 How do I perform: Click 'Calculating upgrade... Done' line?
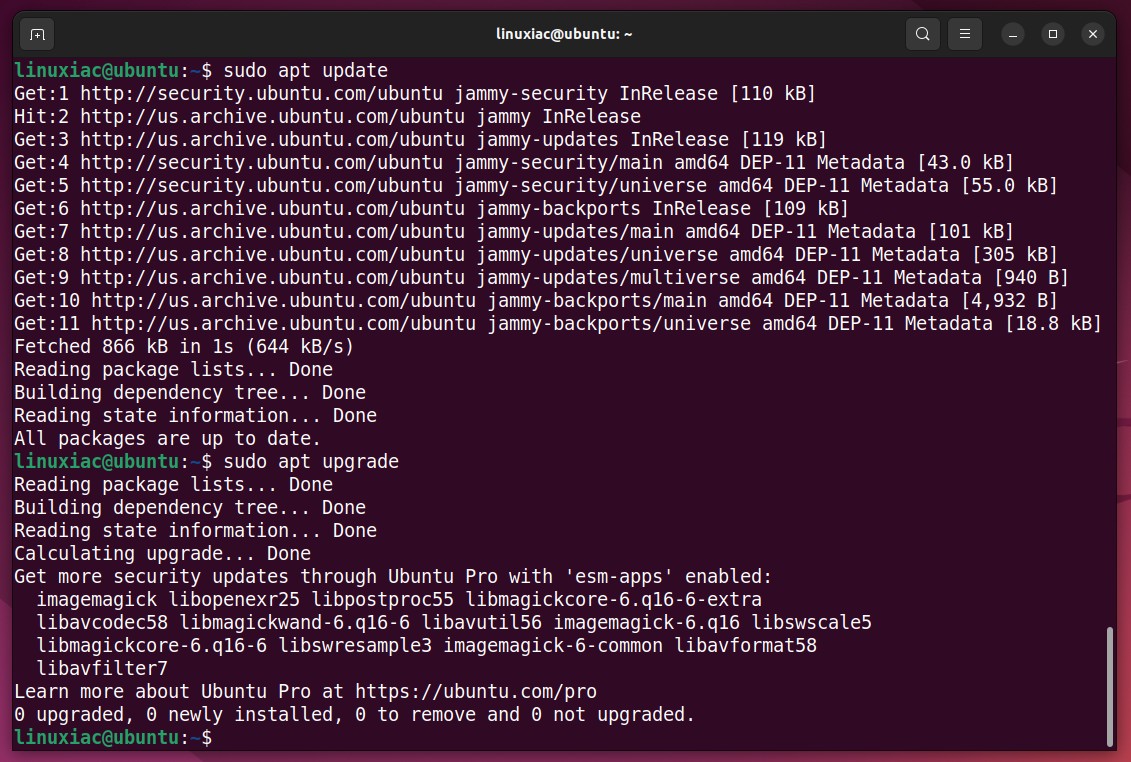click(162, 553)
